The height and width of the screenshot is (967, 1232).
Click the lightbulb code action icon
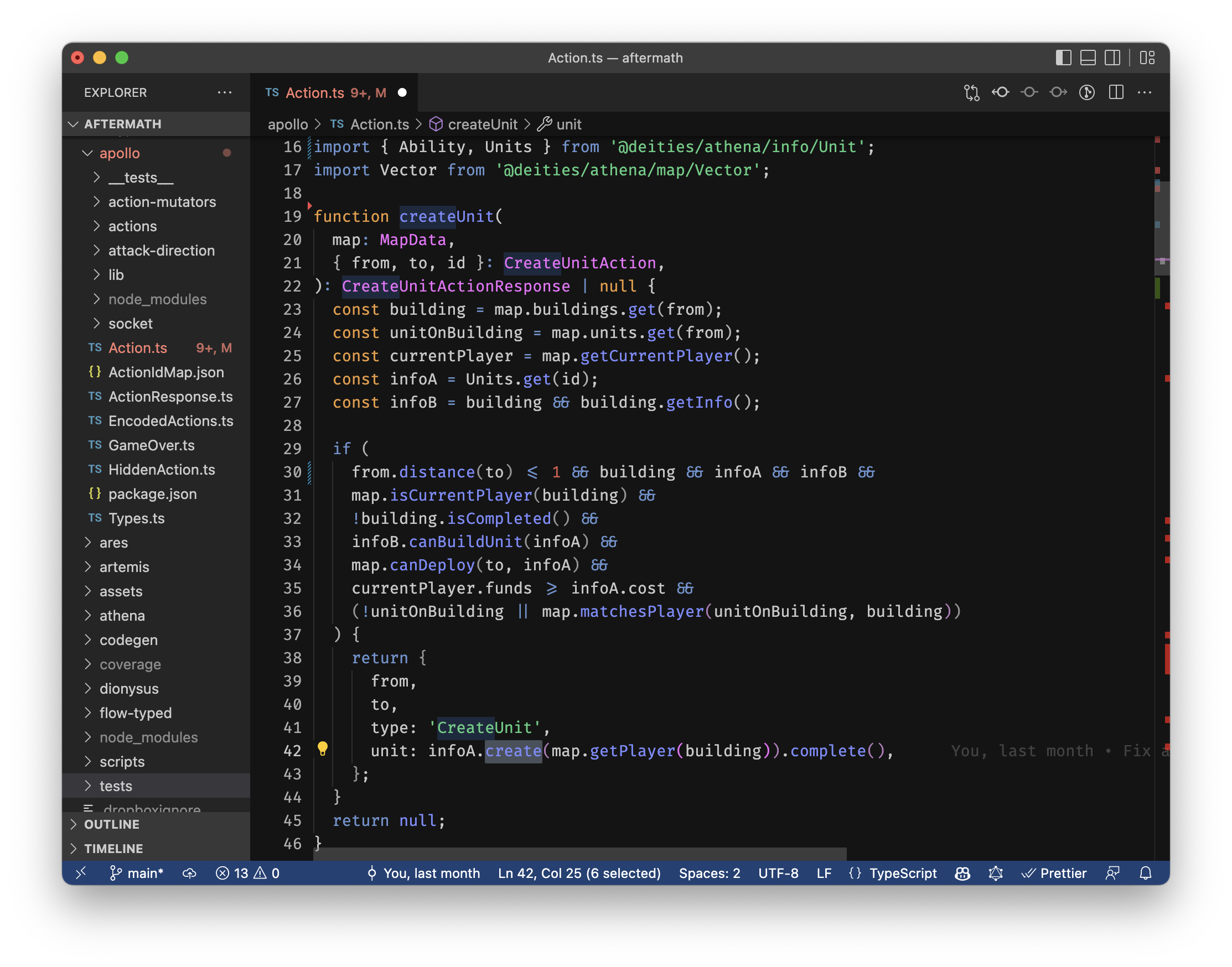[x=322, y=749]
